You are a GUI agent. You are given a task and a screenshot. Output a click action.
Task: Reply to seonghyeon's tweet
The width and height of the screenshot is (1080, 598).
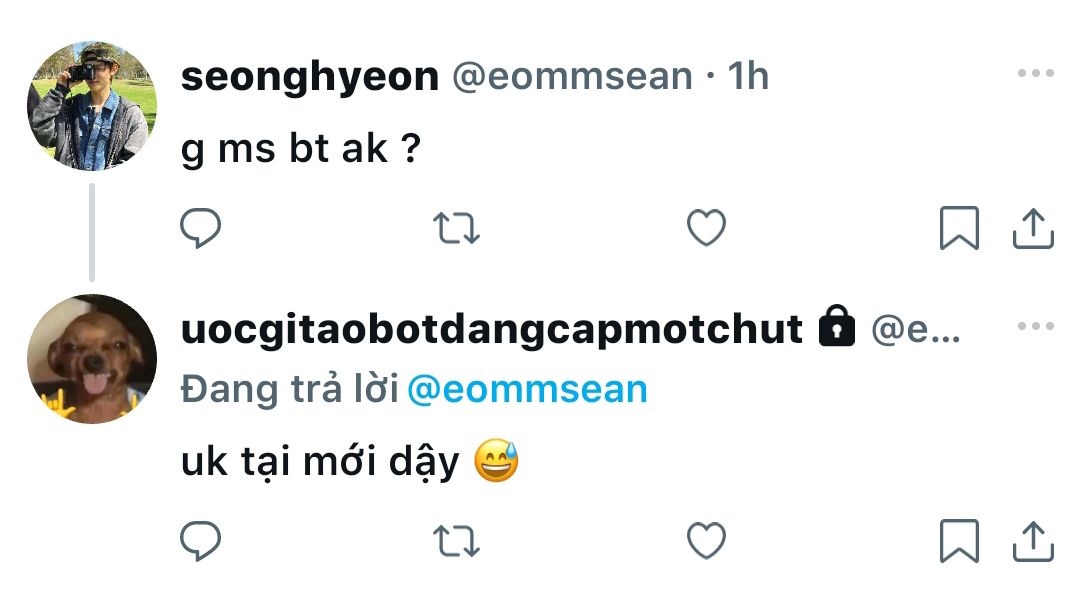tap(200, 229)
